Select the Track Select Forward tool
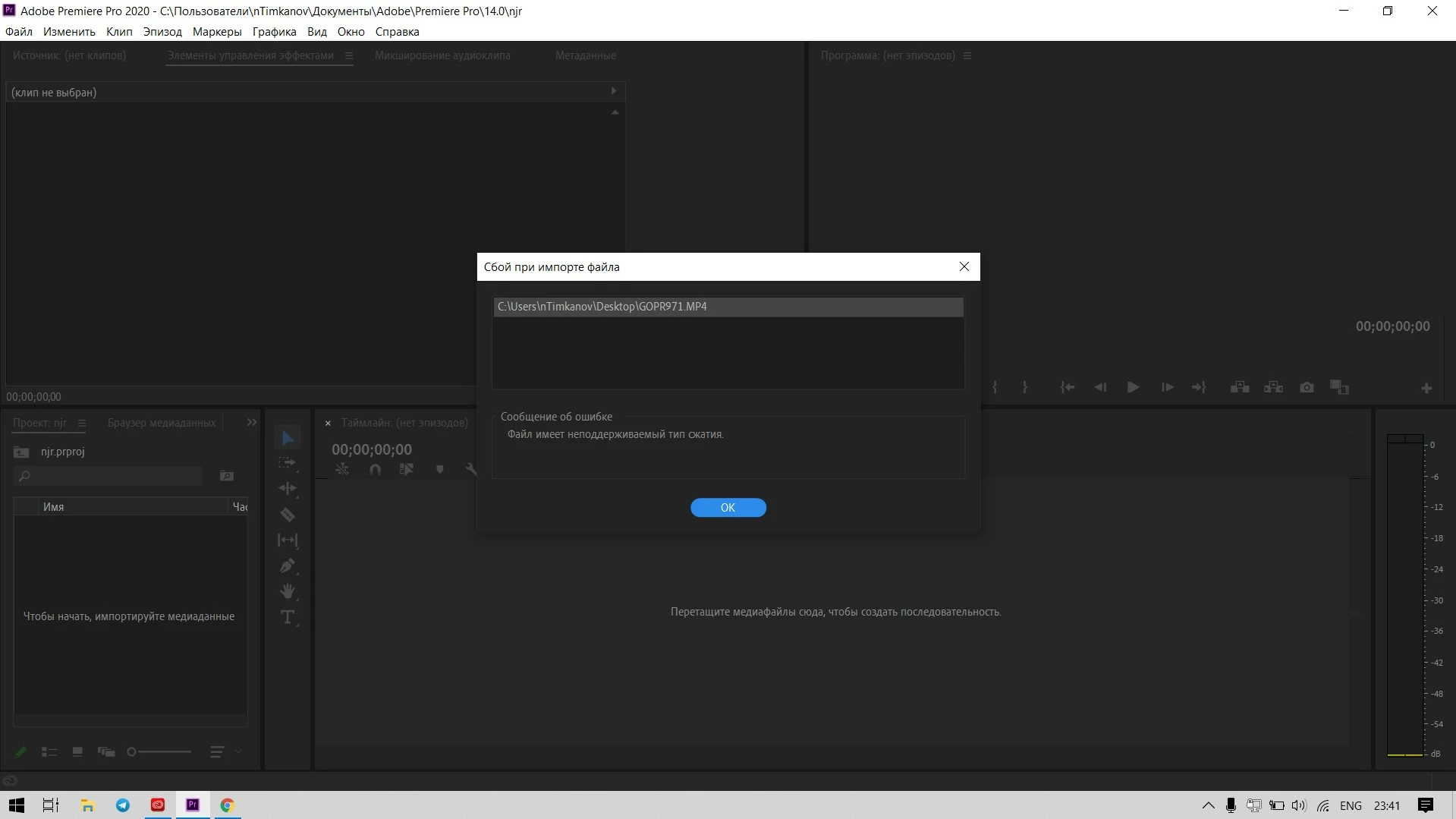Screen dimensions: 1456x819 point(288,462)
